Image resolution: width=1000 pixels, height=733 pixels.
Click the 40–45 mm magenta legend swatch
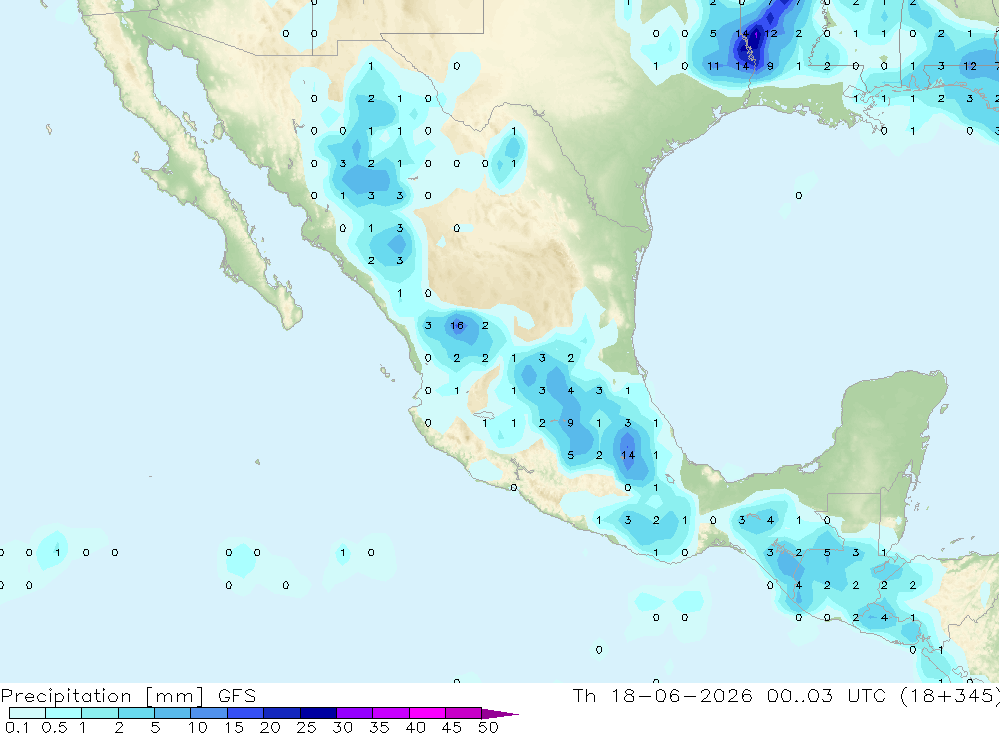427,713
